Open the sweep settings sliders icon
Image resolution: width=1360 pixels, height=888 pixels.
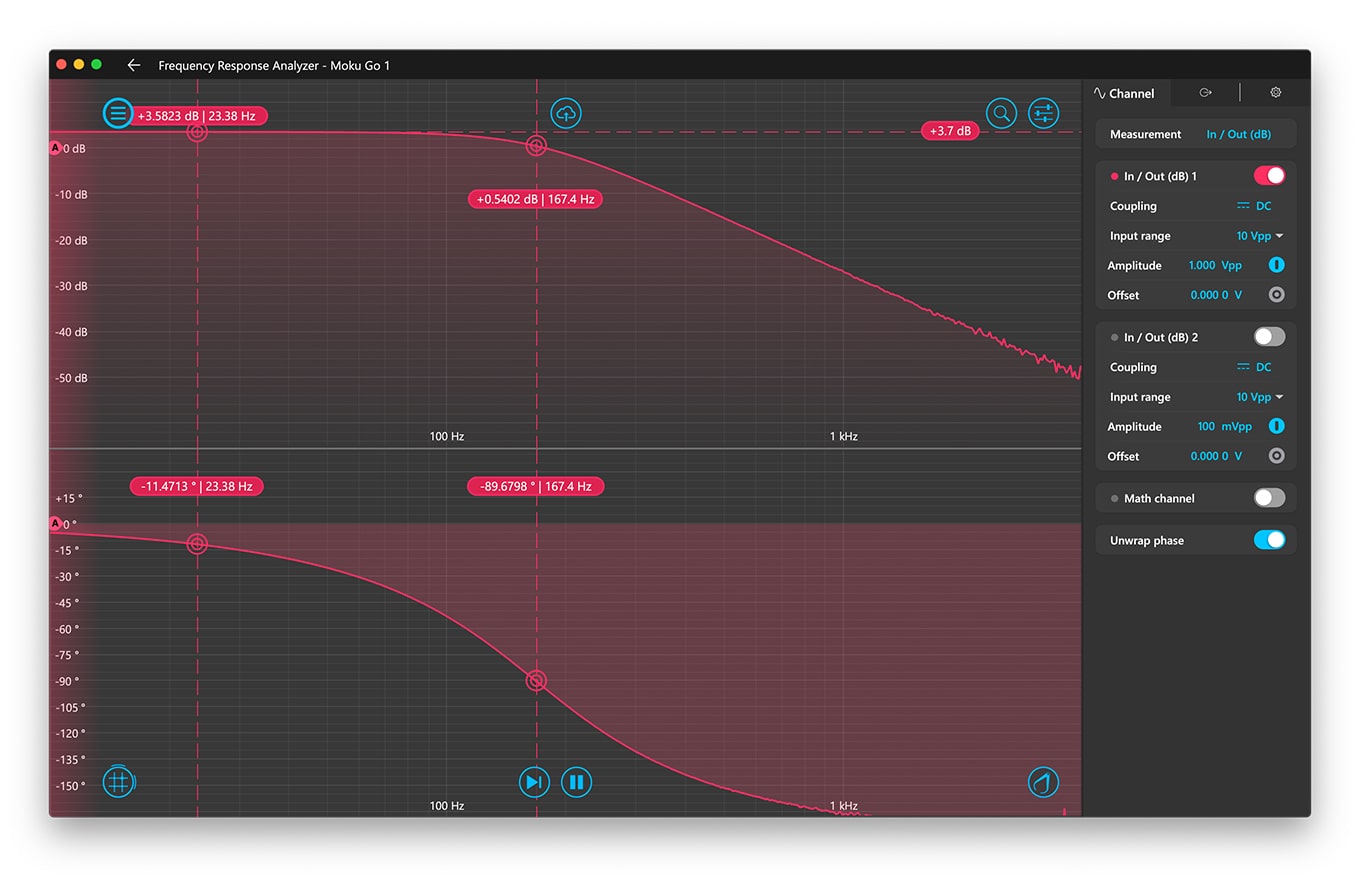point(1043,113)
